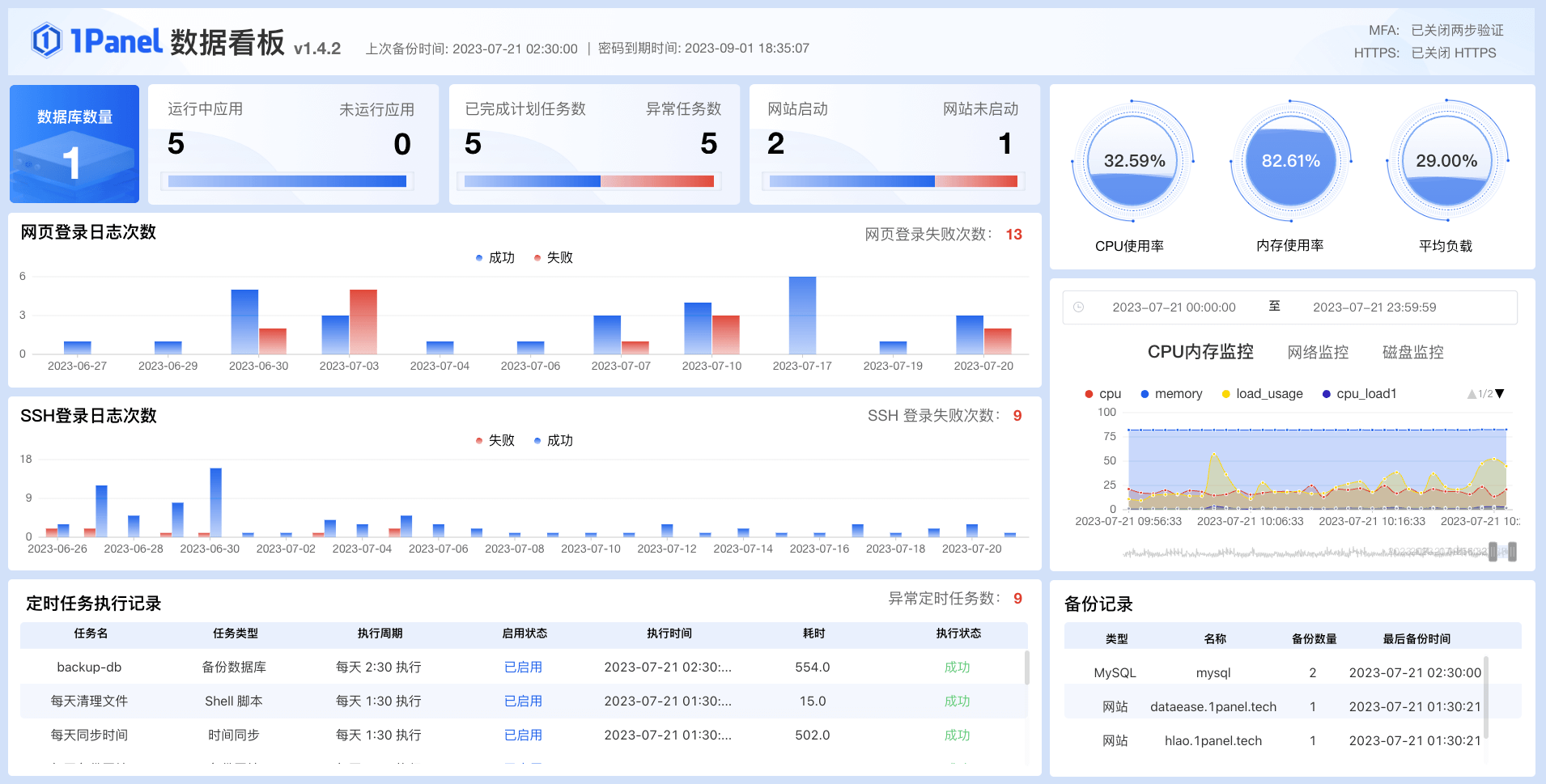Switch to the 网络监控 tab

[1318, 352]
